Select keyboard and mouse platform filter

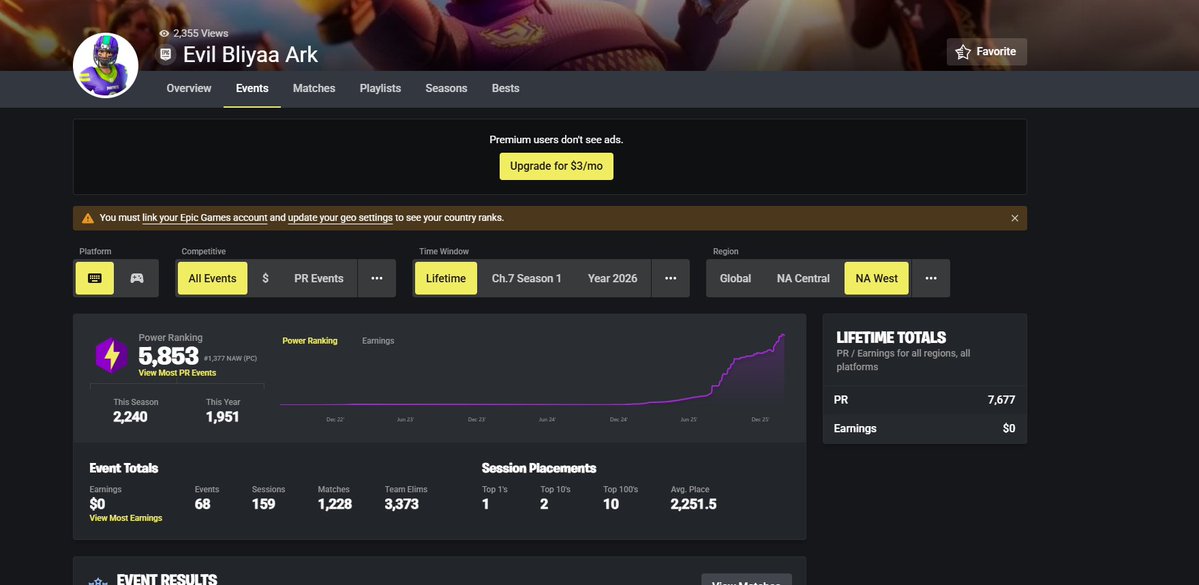95,278
